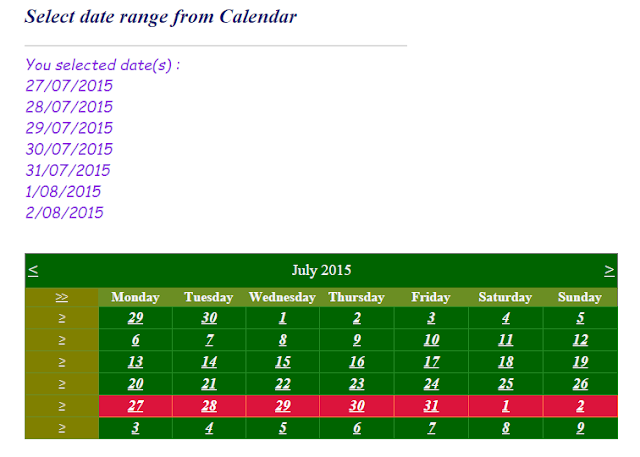
Task: Select Tuesday July 7 in second row
Action: coord(209,340)
